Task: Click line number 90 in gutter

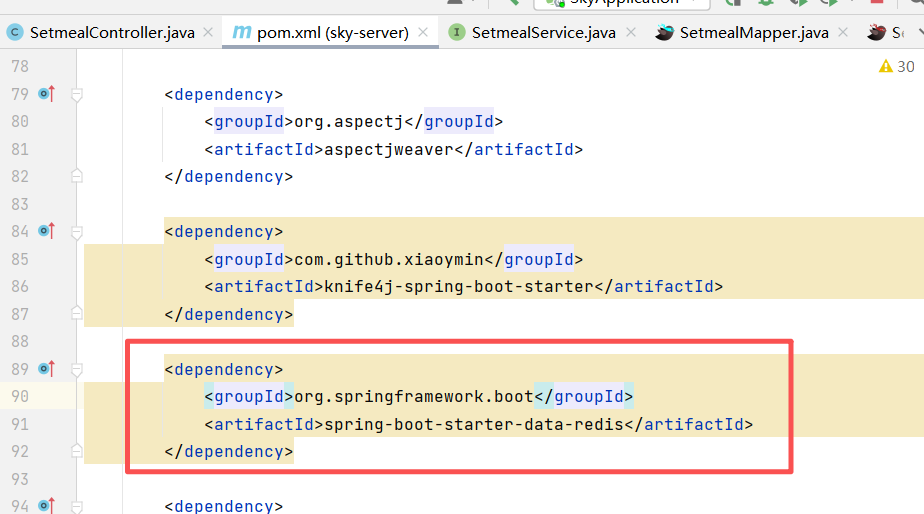Action: [20, 397]
